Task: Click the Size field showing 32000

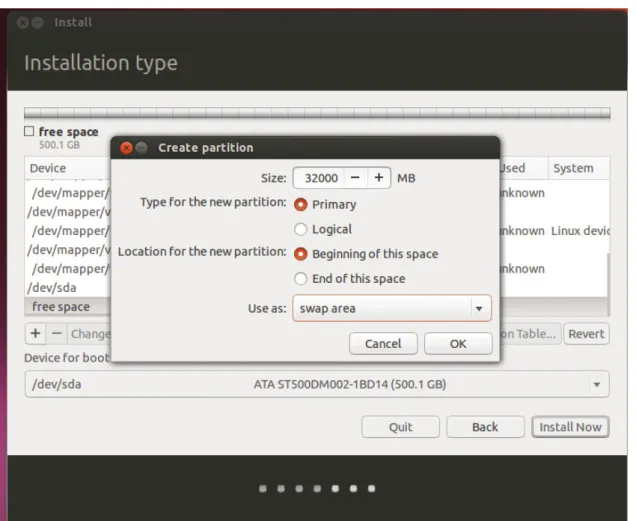Action: (x=319, y=178)
